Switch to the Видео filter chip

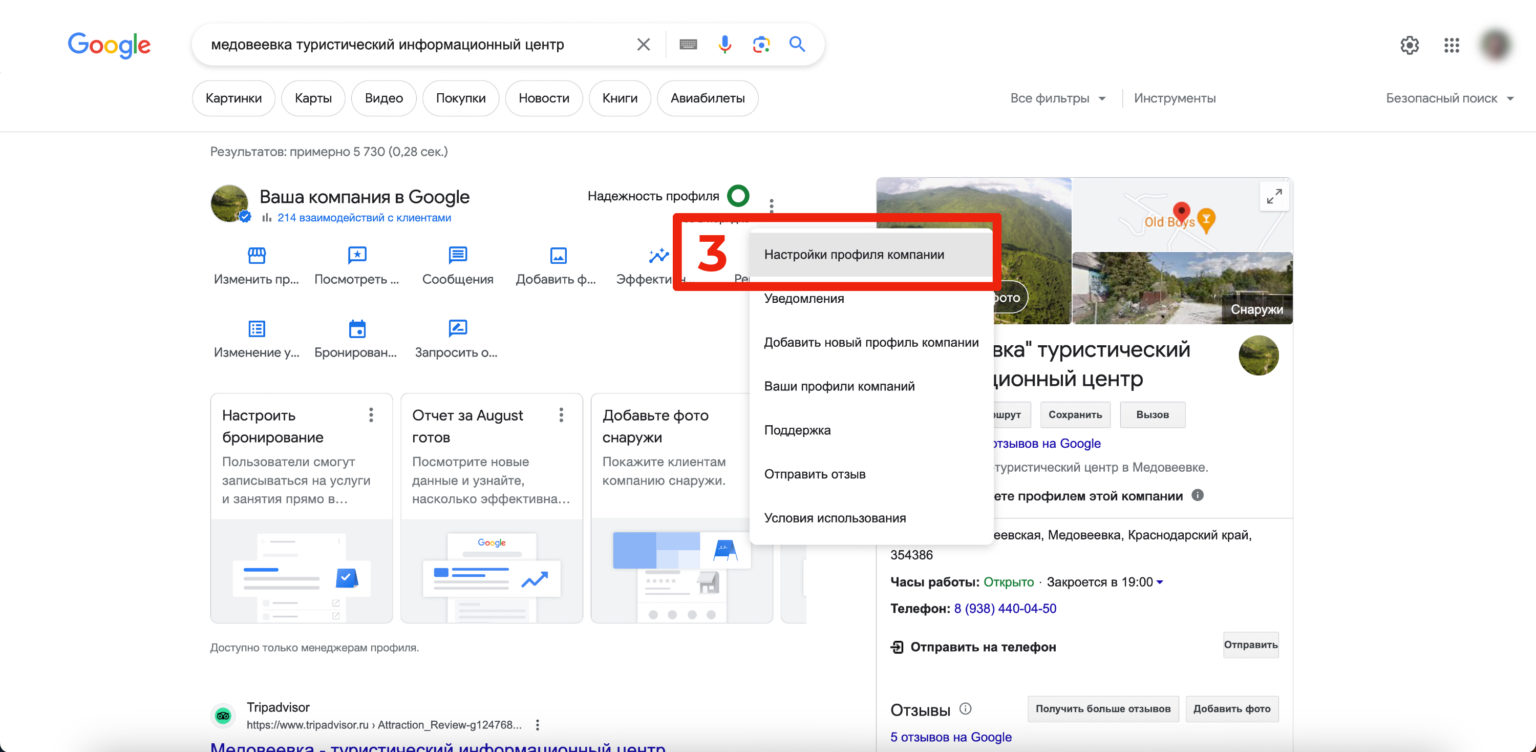coord(384,98)
